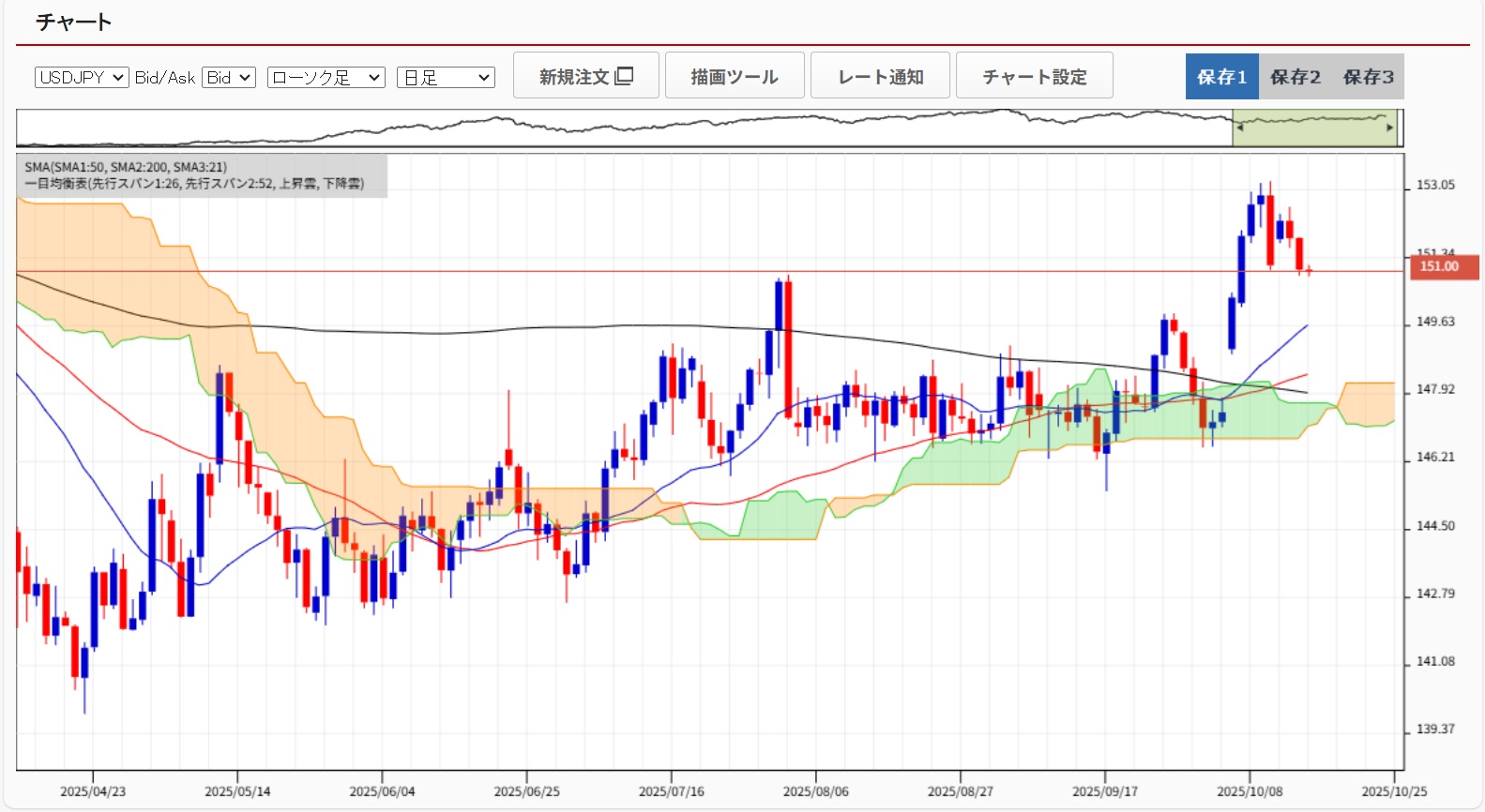Open チャート設定 chart settings
Image resolution: width=1485 pixels, height=812 pixels.
(1034, 76)
